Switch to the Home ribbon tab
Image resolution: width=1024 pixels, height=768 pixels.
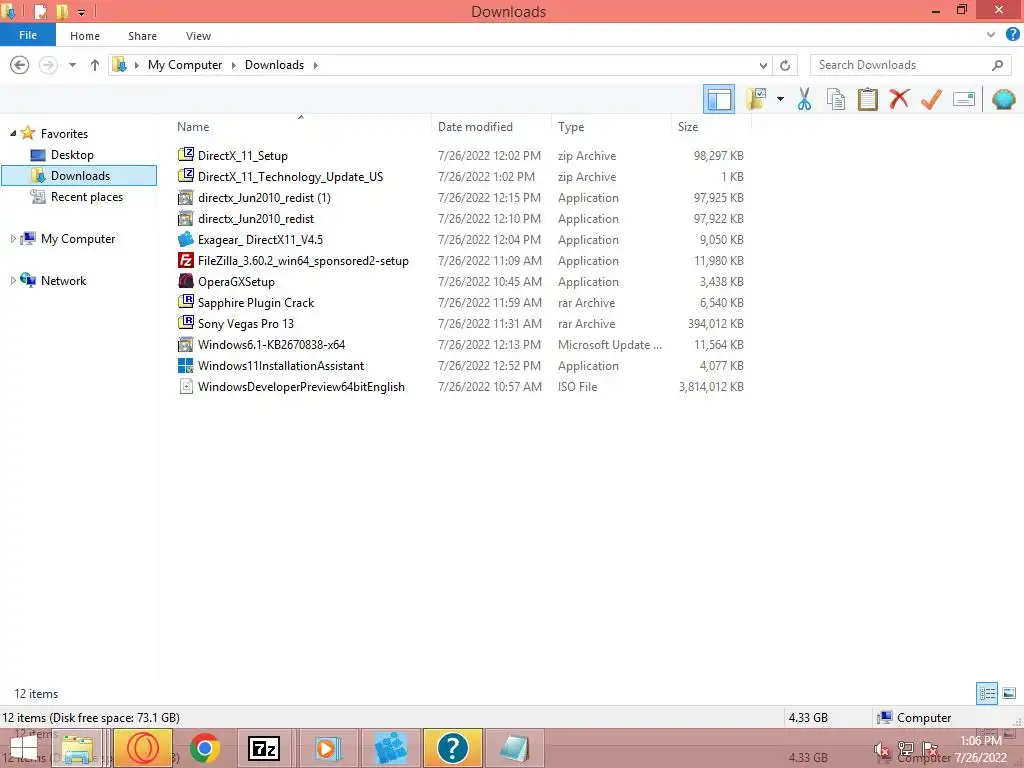85,36
